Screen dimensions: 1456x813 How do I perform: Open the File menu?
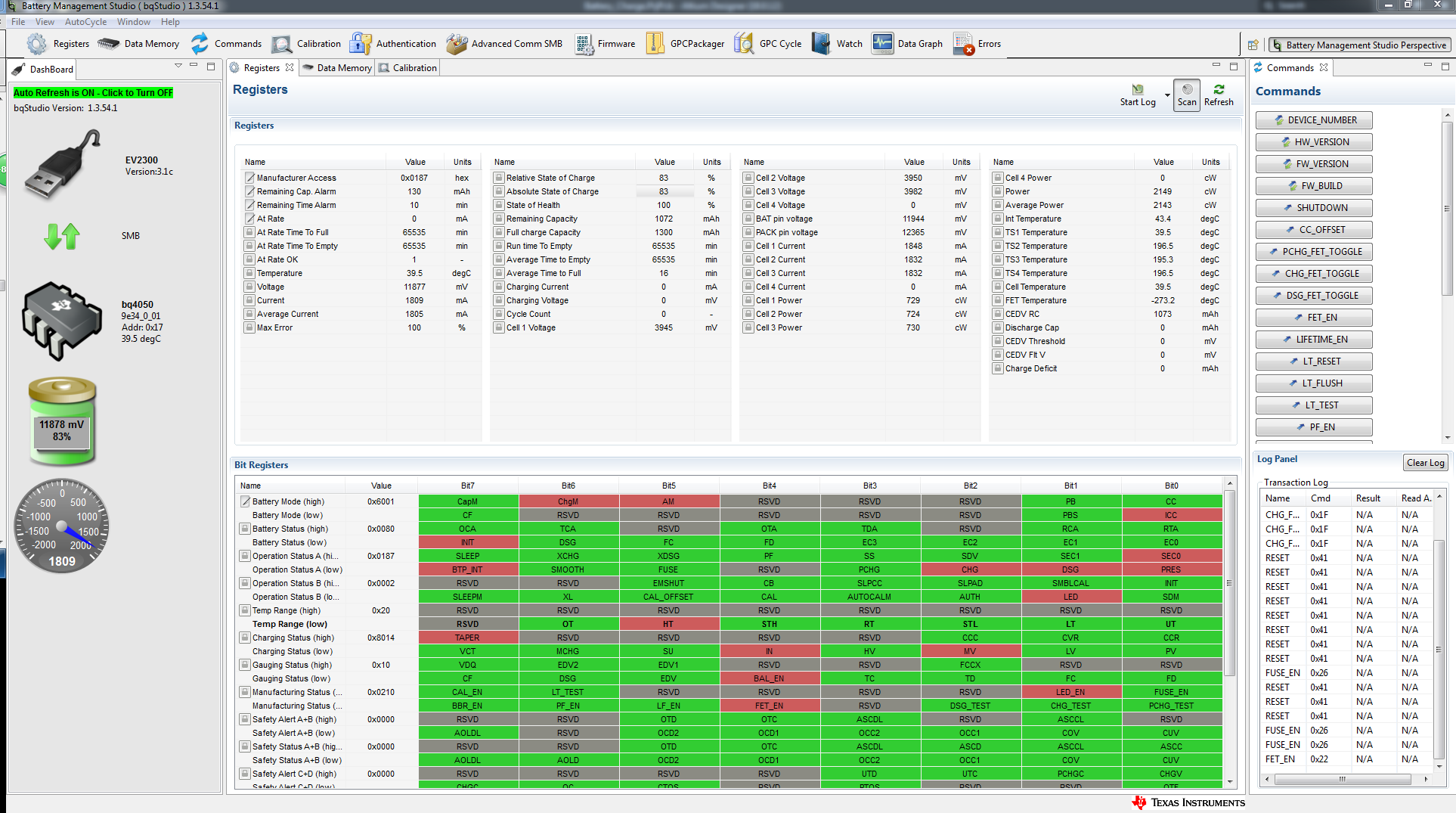pyautogui.click(x=19, y=22)
